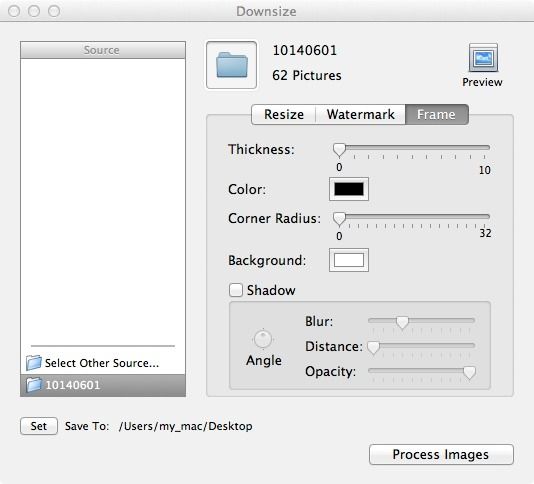Open the frame Color swatch
Viewport: 534px width, 484px height.
point(349,189)
